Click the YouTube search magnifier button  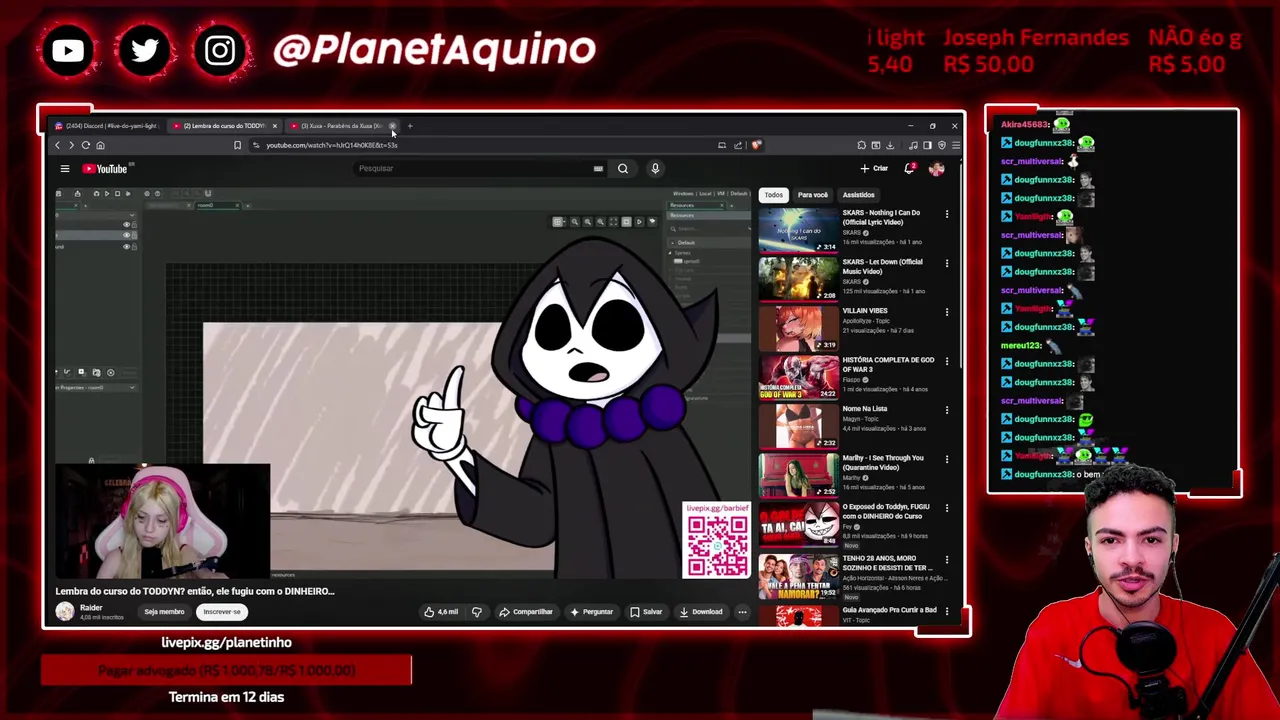(623, 169)
